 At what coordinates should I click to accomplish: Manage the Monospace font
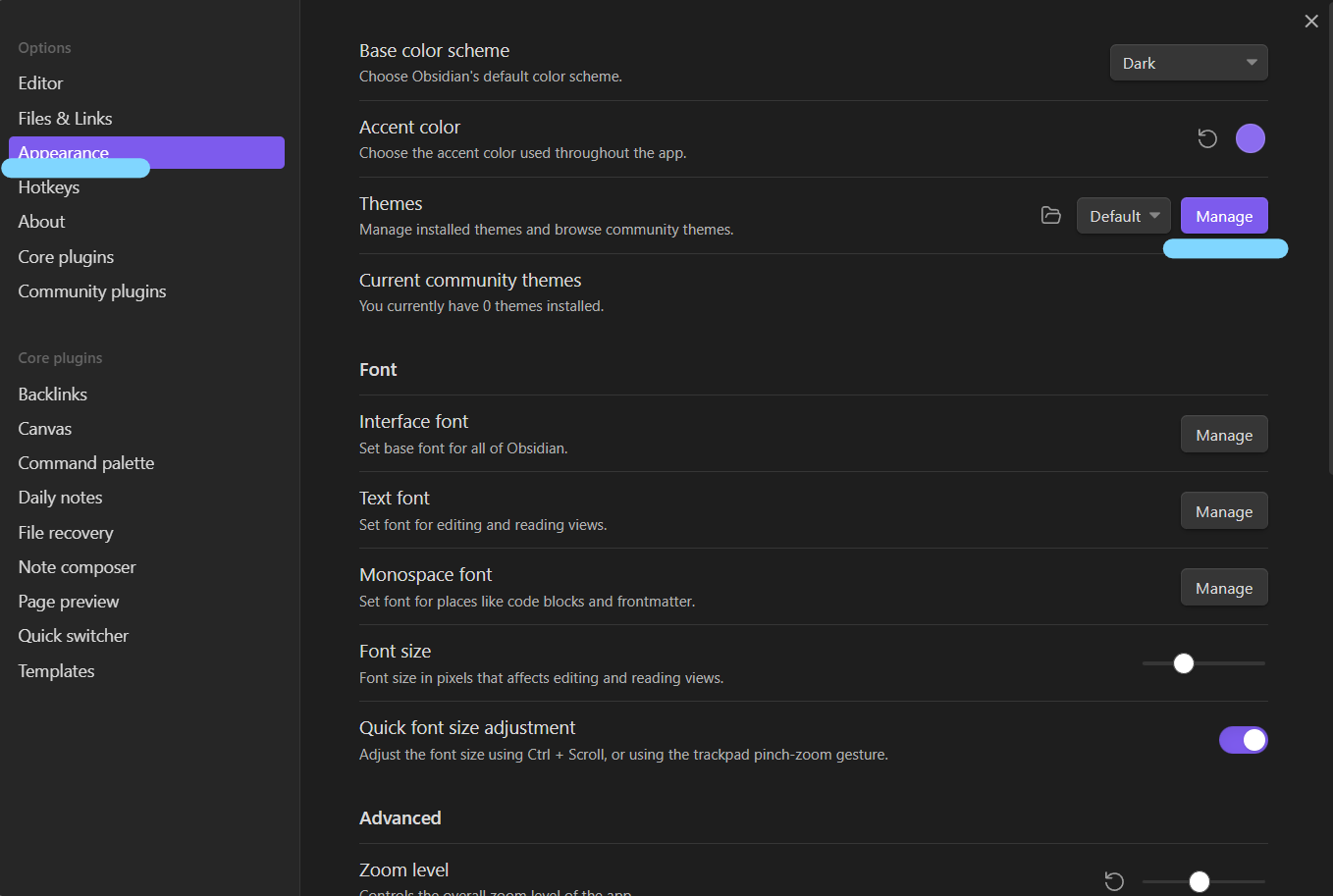coord(1223,588)
